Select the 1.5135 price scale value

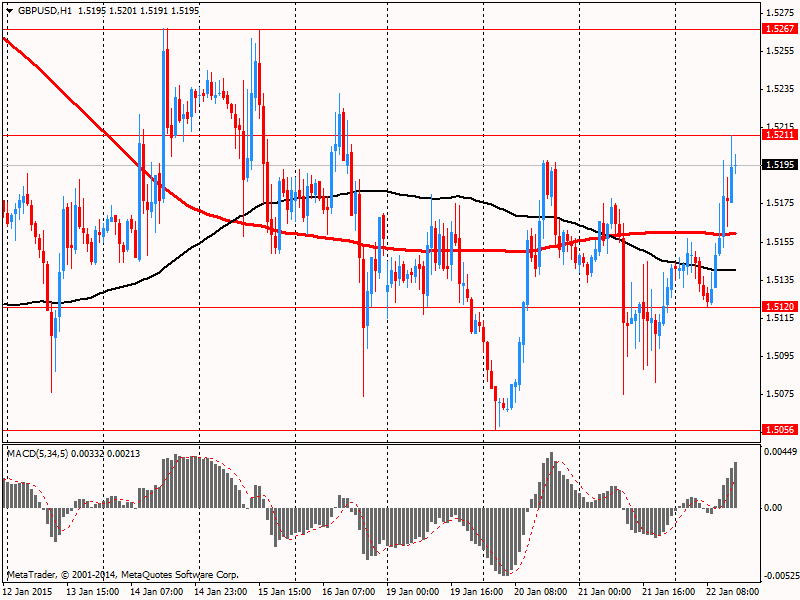coord(781,280)
